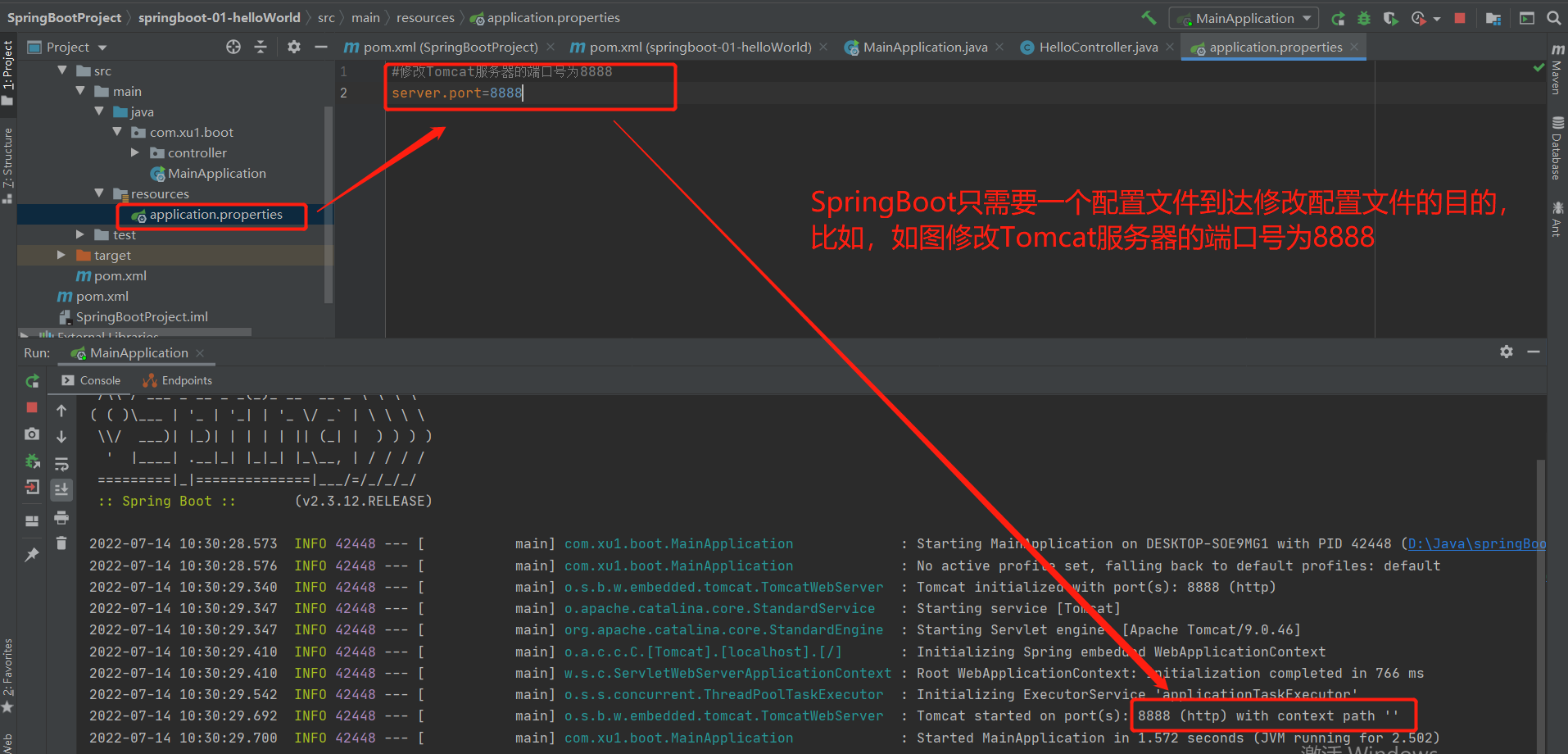Rerun MainApplication from the top toolbar
1568x754 pixels.
(1338, 18)
